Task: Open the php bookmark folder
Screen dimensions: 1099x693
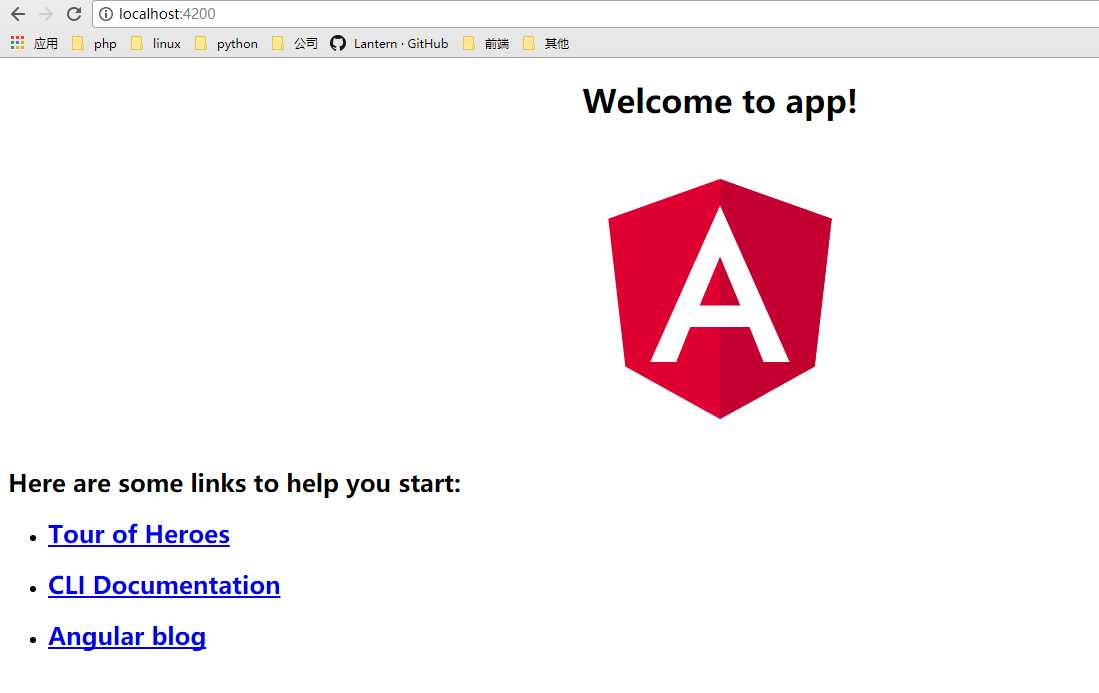Action: tap(95, 43)
